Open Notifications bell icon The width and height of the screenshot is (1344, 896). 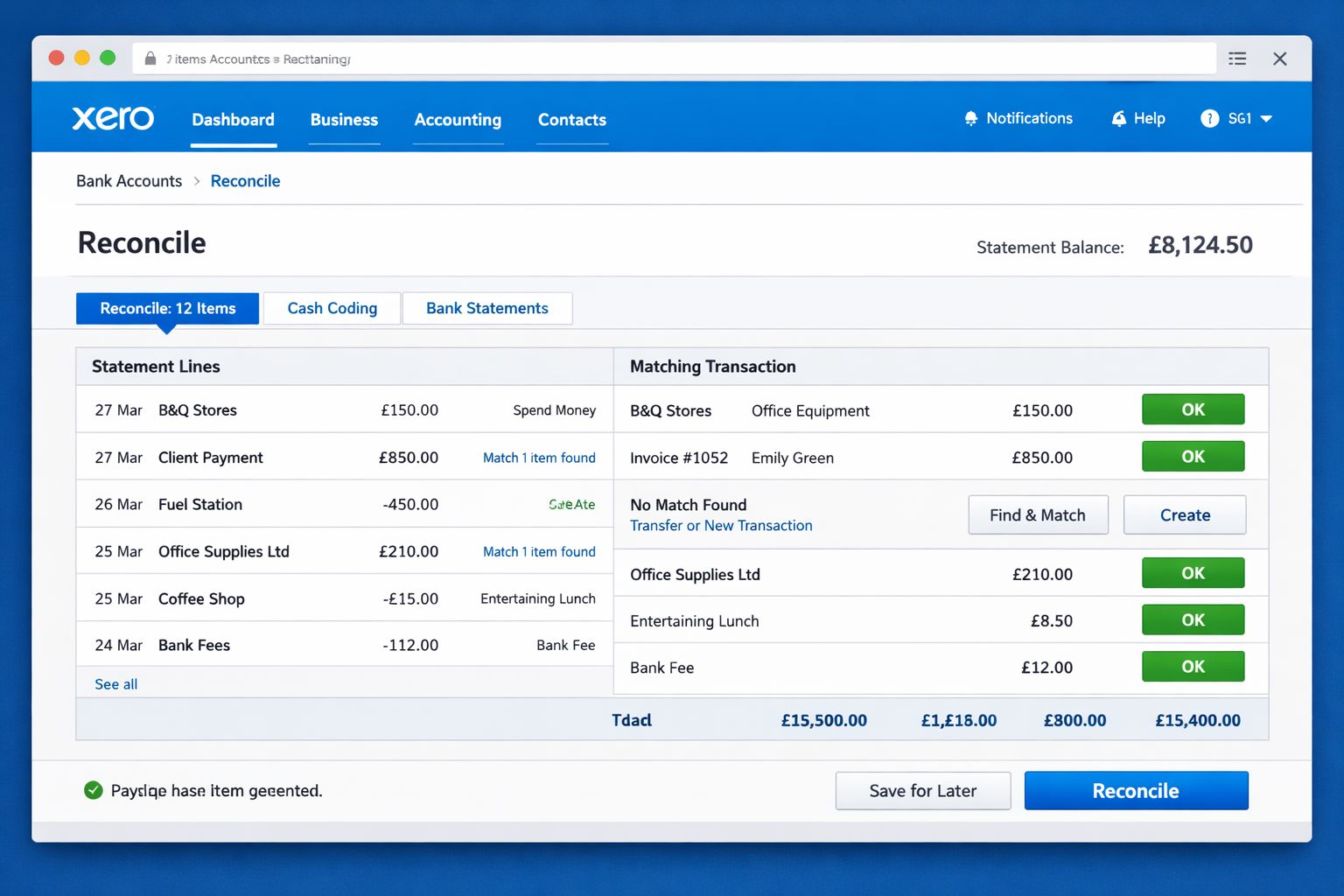click(970, 118)
